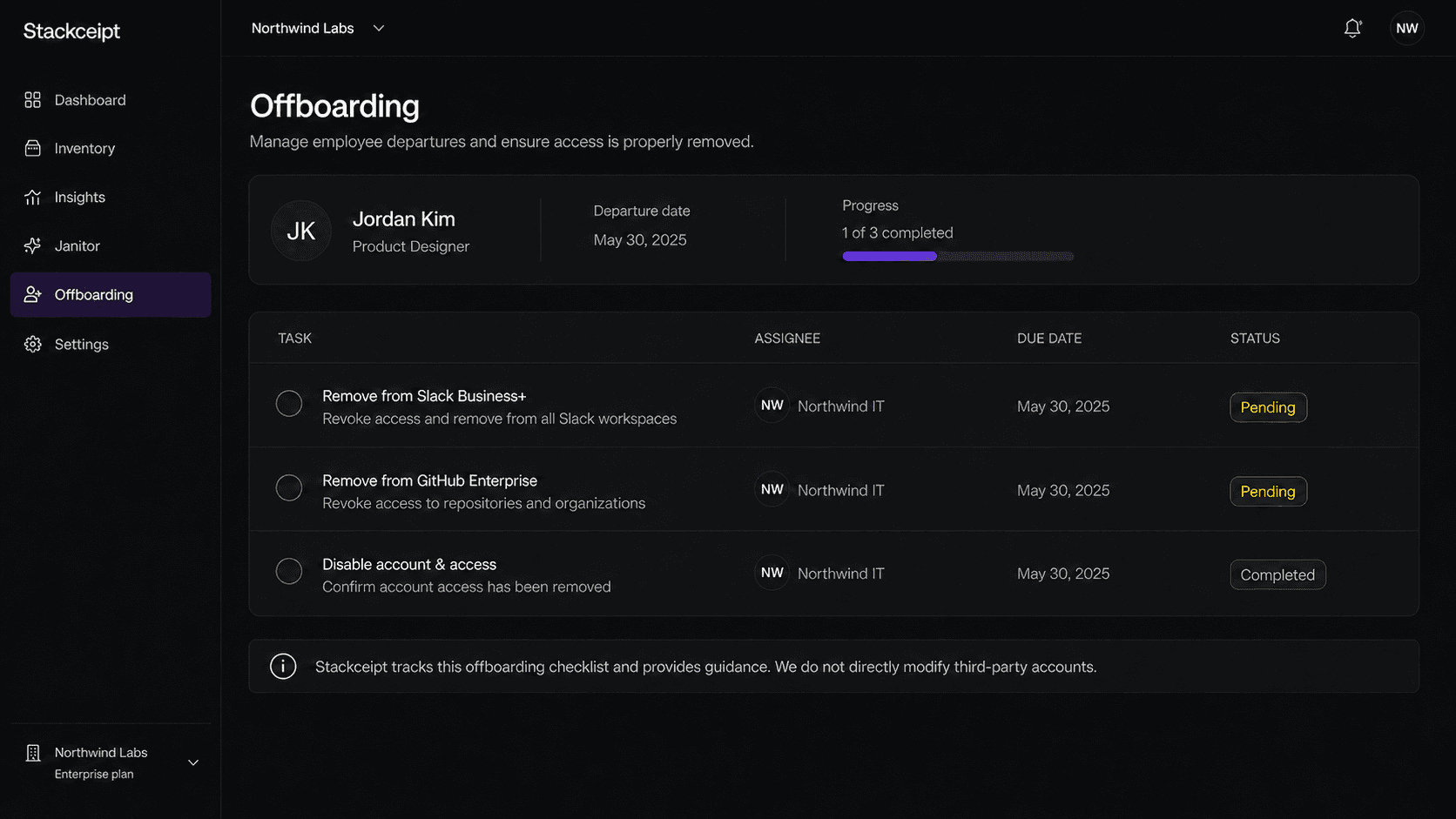
Task: Open the Inventory section
Action: pos(111,149)
